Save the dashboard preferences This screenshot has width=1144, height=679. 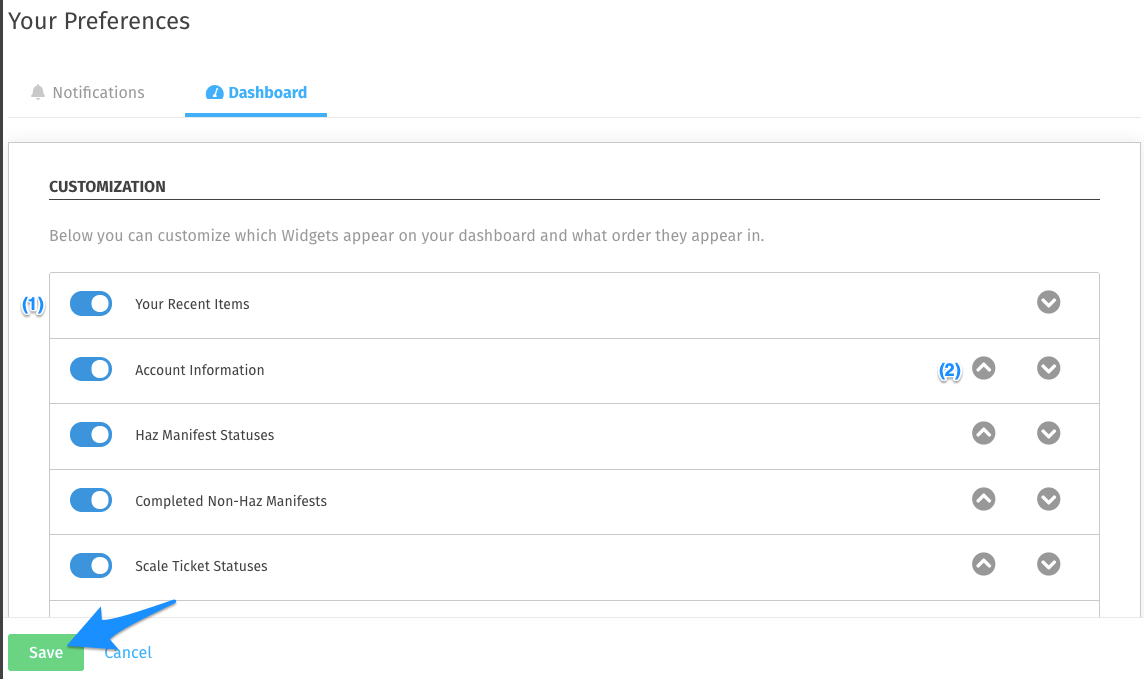pyautogui.click(x=46, y=653)
